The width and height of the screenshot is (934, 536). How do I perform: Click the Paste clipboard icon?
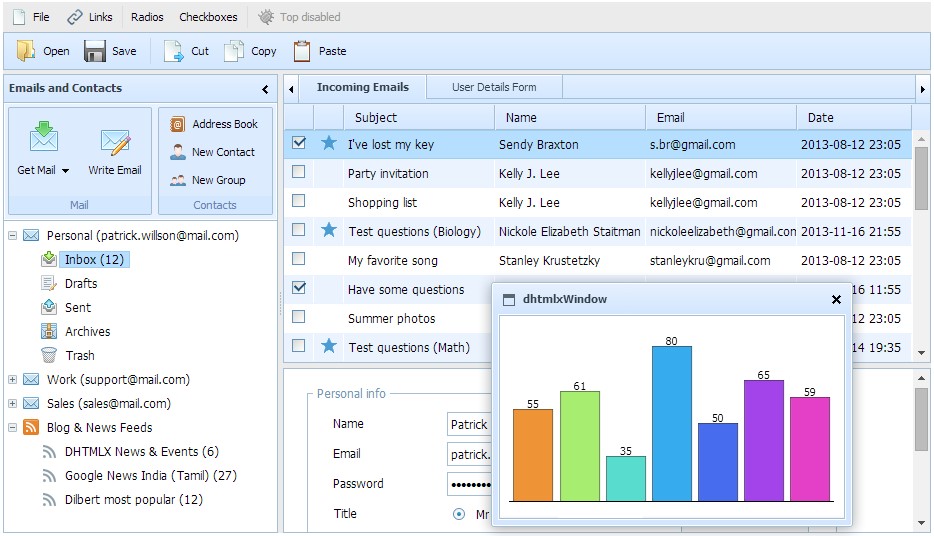coord(301,51)
